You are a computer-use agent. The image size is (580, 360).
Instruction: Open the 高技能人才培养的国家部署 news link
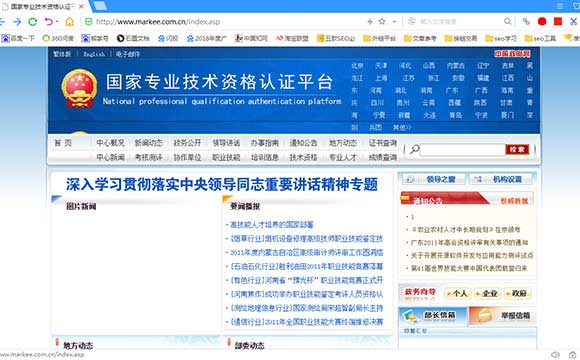point(272,225)
